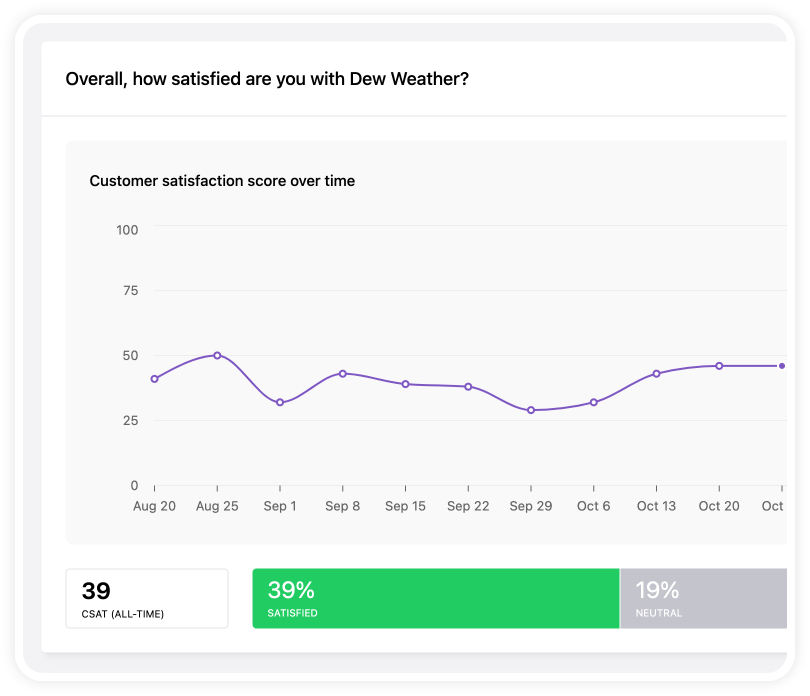Click the Oct 13 data point
The height and width of the screenshot is (696, 810).
657,374
